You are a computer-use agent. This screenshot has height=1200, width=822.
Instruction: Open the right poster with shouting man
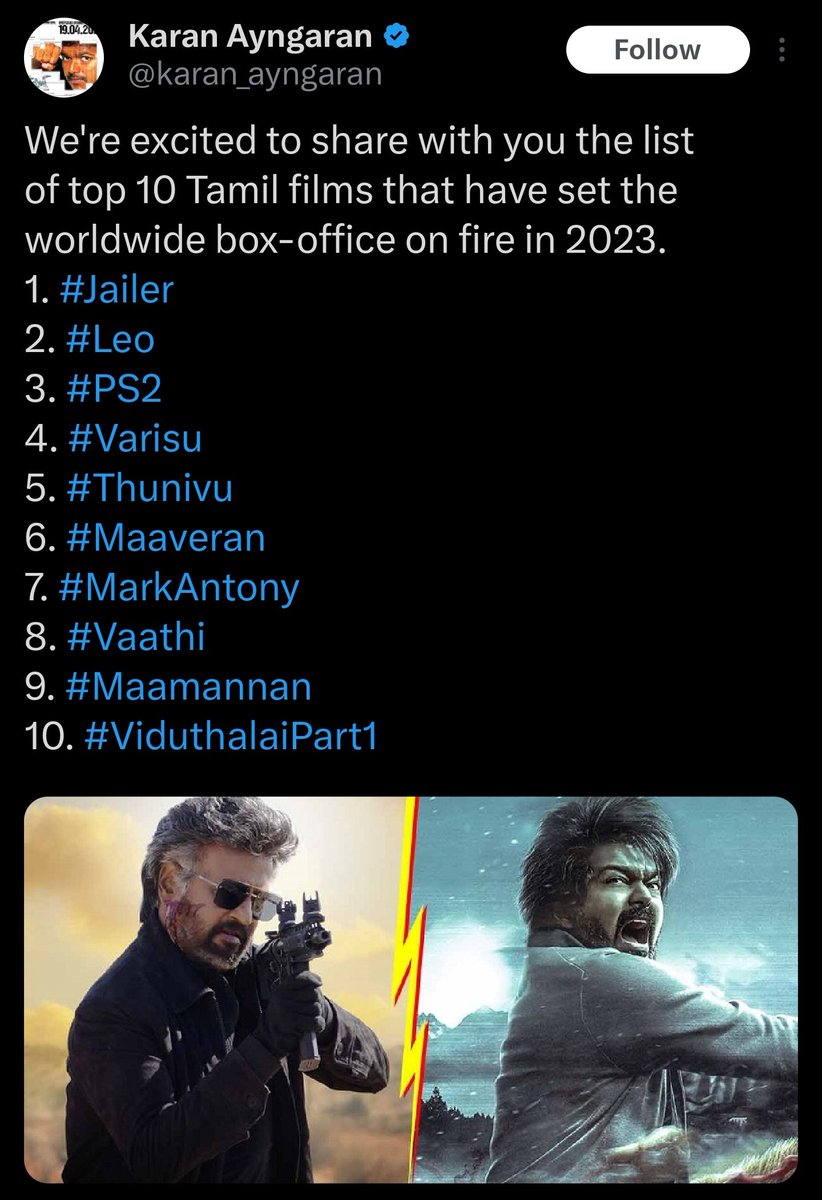coord(608,989)
